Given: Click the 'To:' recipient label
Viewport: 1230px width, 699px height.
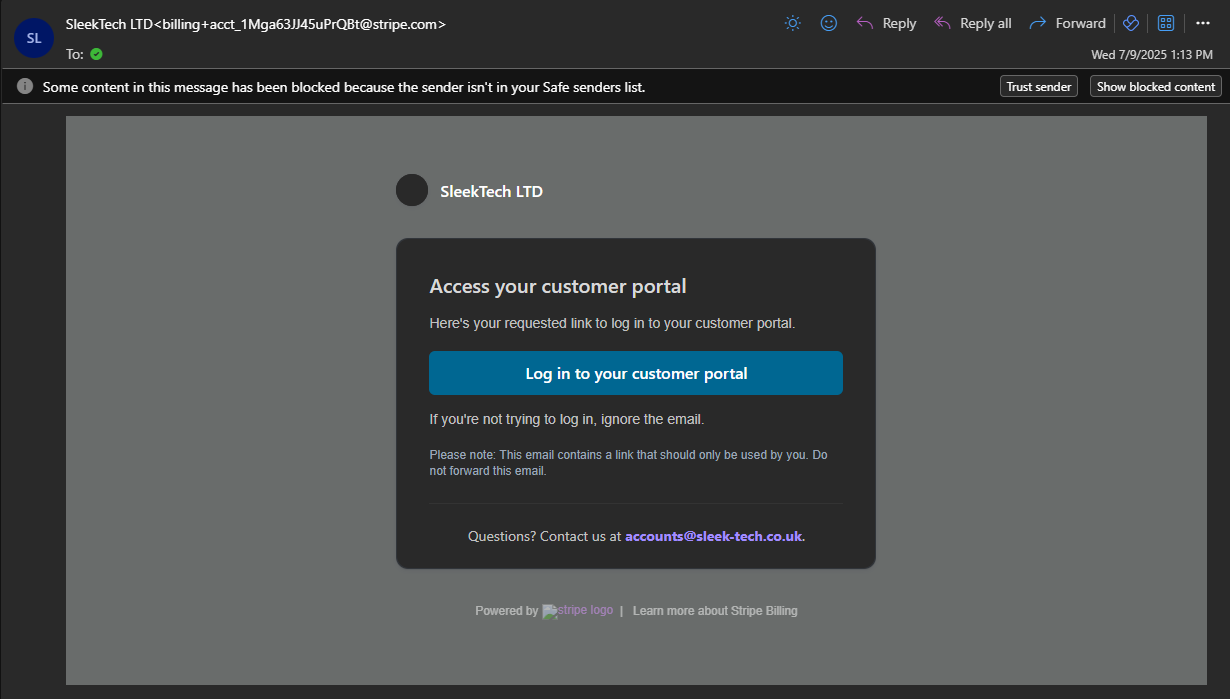Looking at the screenshot, I should pos(75,54).
